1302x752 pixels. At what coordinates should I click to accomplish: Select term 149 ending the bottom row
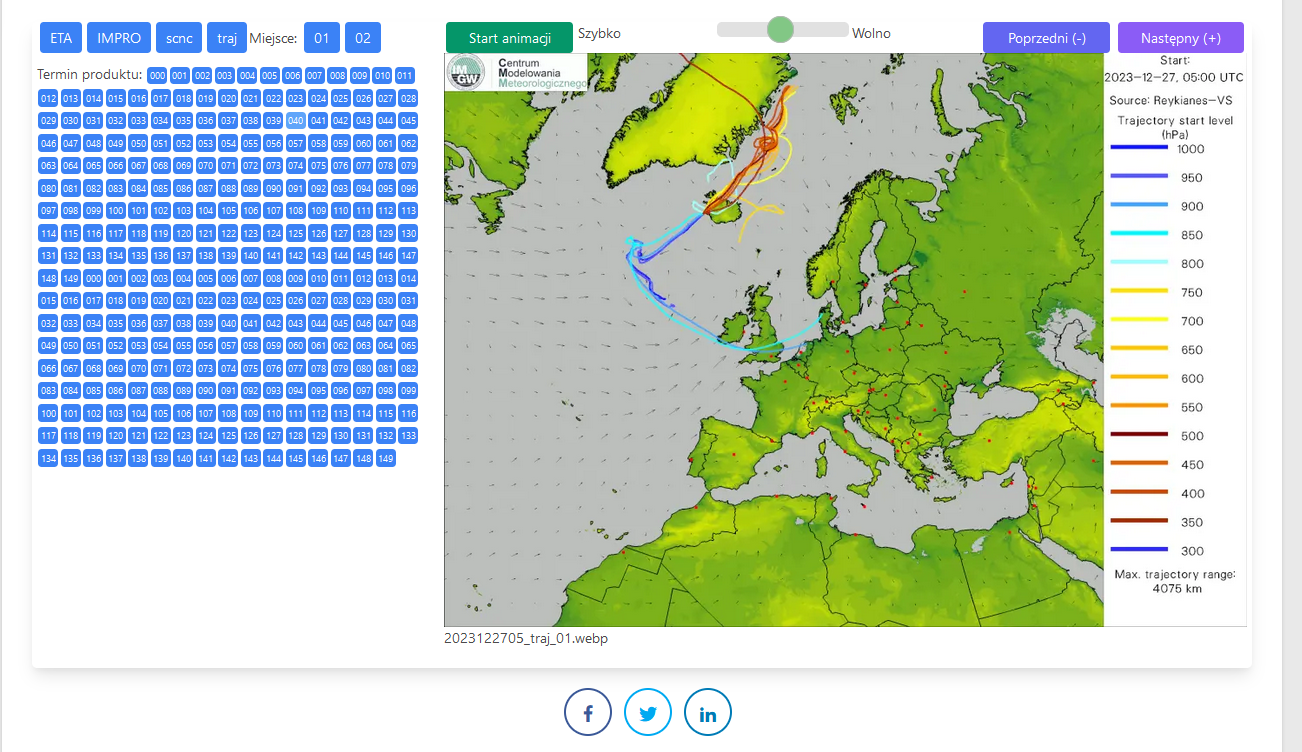click(x=385, y=458)
